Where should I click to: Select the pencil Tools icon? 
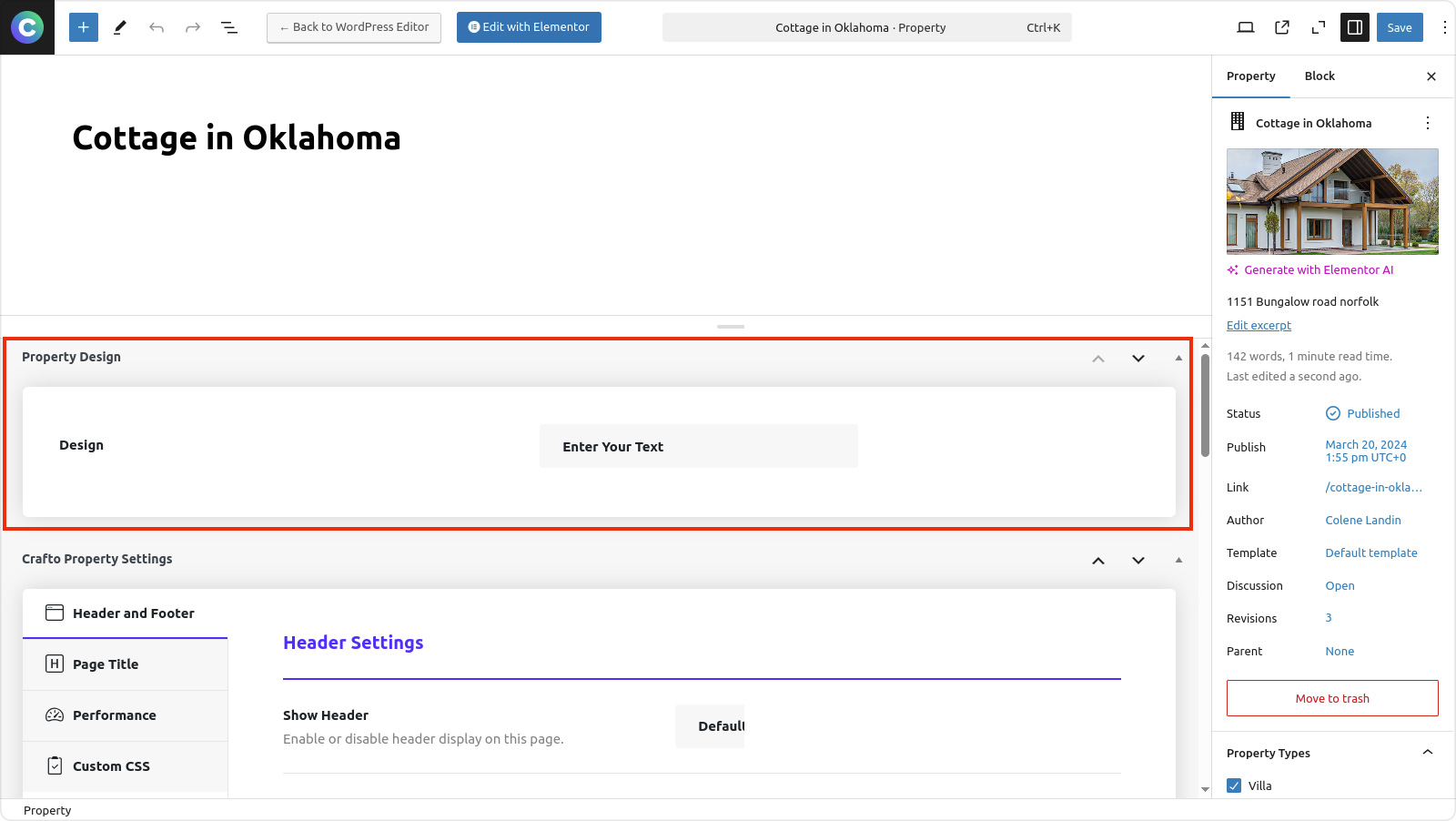coord(119,27)
